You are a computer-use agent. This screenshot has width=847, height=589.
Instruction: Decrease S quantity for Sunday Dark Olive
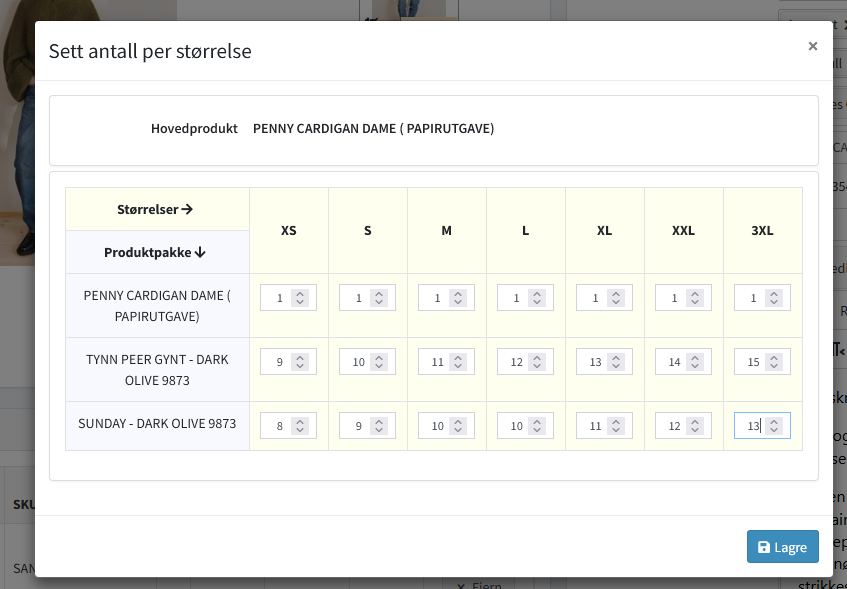(x=378, y=431)
